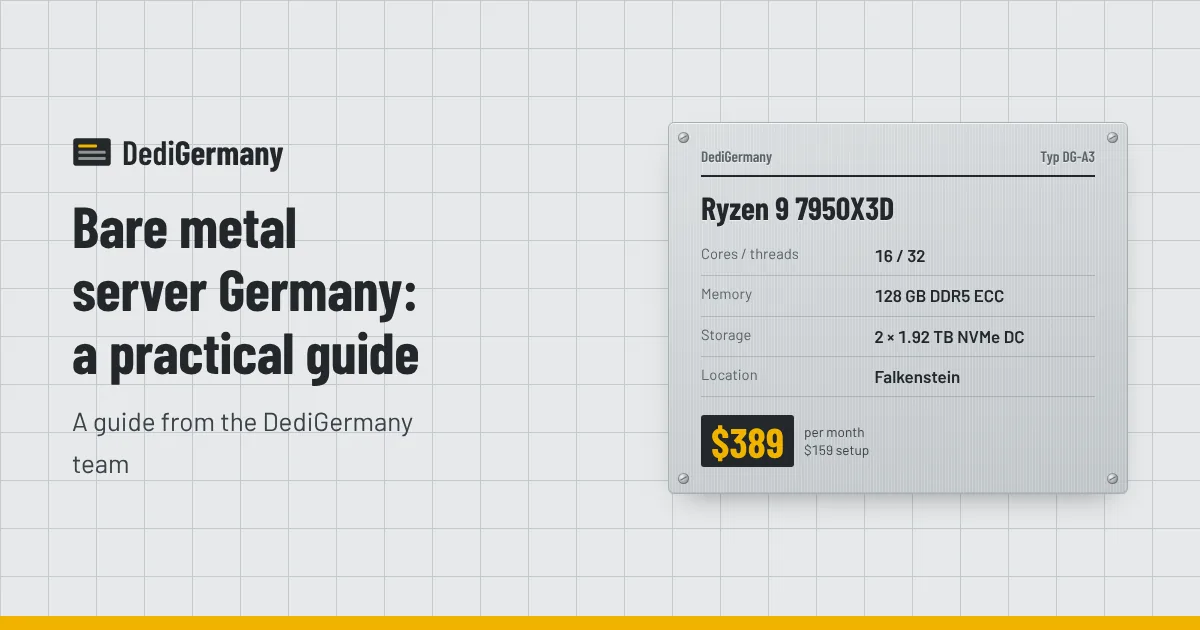The image size is (1200, 630).
Task: Click the '$389' price badge
Action: click(x=747, y=441)
